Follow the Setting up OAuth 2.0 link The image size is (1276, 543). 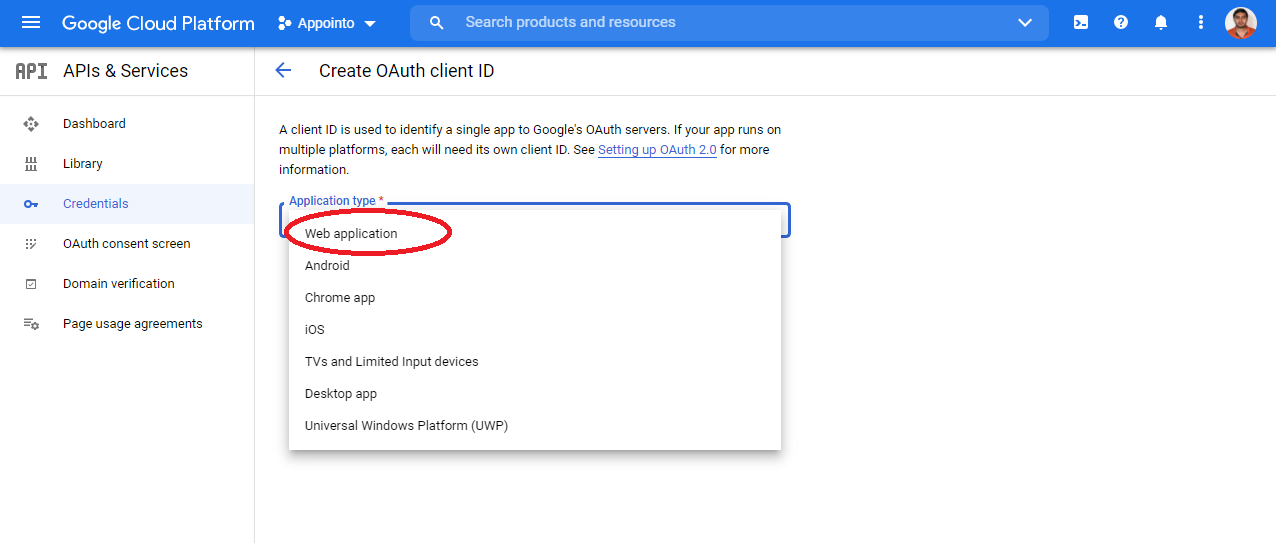point(657,150)
